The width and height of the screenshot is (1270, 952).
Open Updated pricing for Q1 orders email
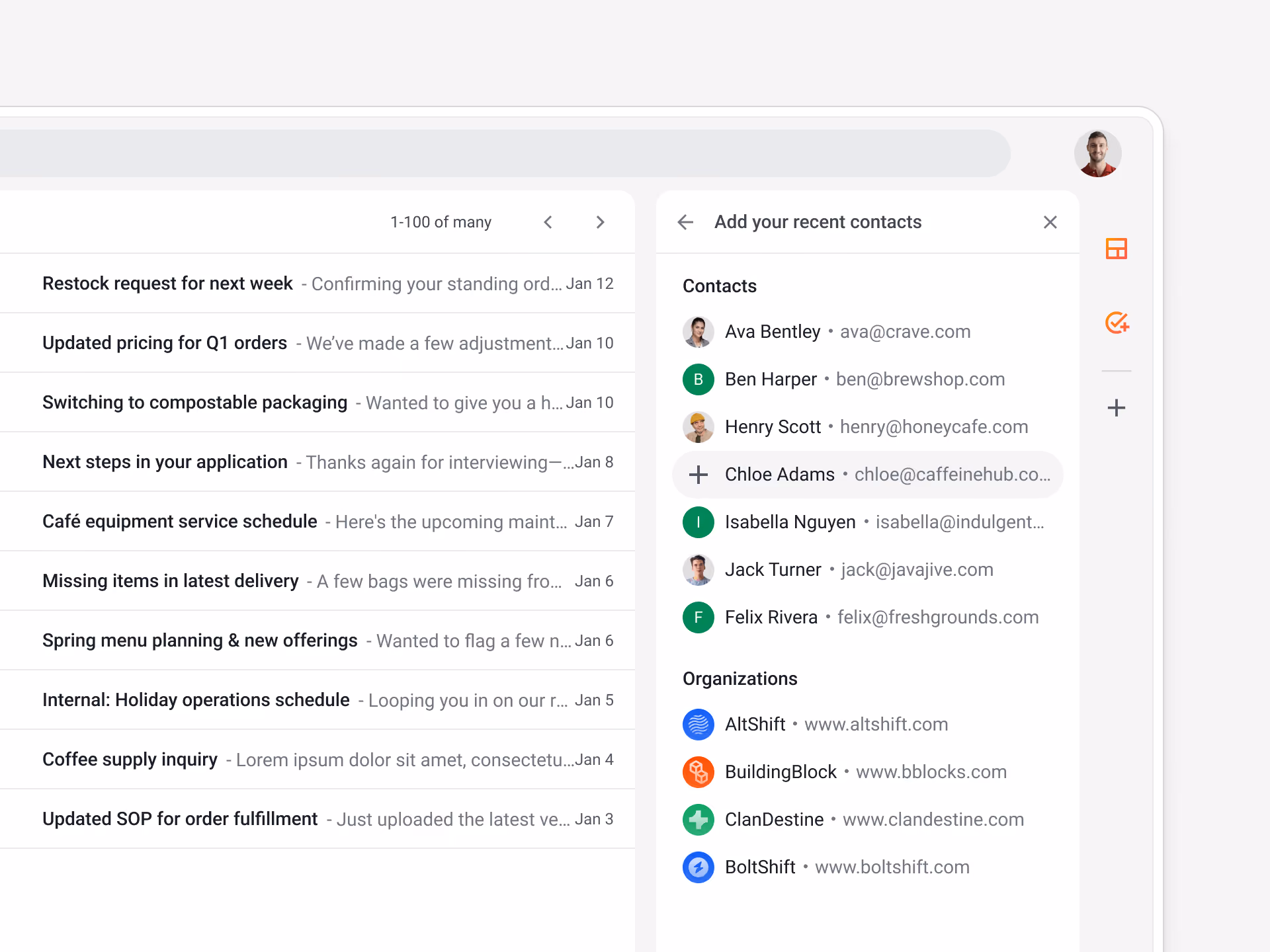(x=317, y=343)
